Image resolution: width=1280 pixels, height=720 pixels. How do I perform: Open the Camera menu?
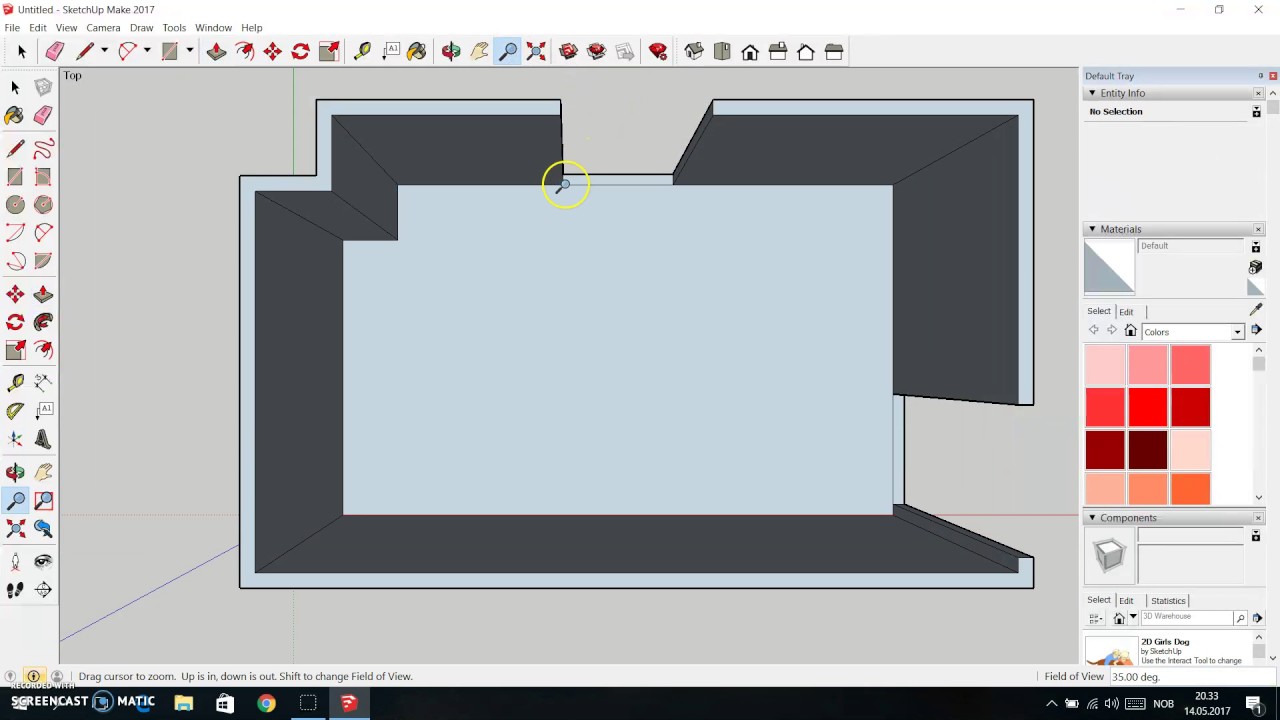pyautogui.click(x=103, y=28)
